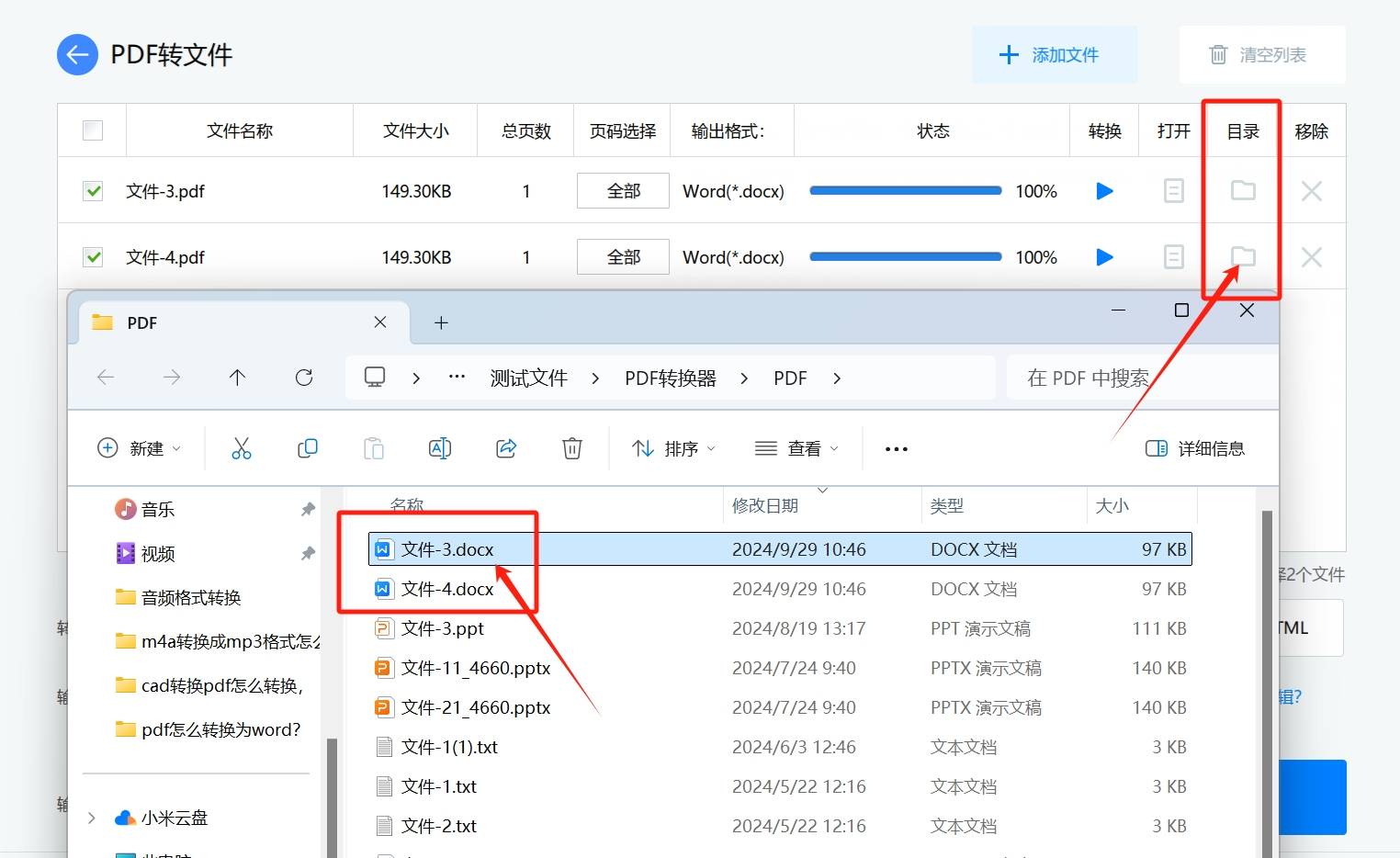The width and height of the screenshot is (1400, 858).
Task: Open output folder icon for 文件-3.pdf
Action: pos(1243,190)
